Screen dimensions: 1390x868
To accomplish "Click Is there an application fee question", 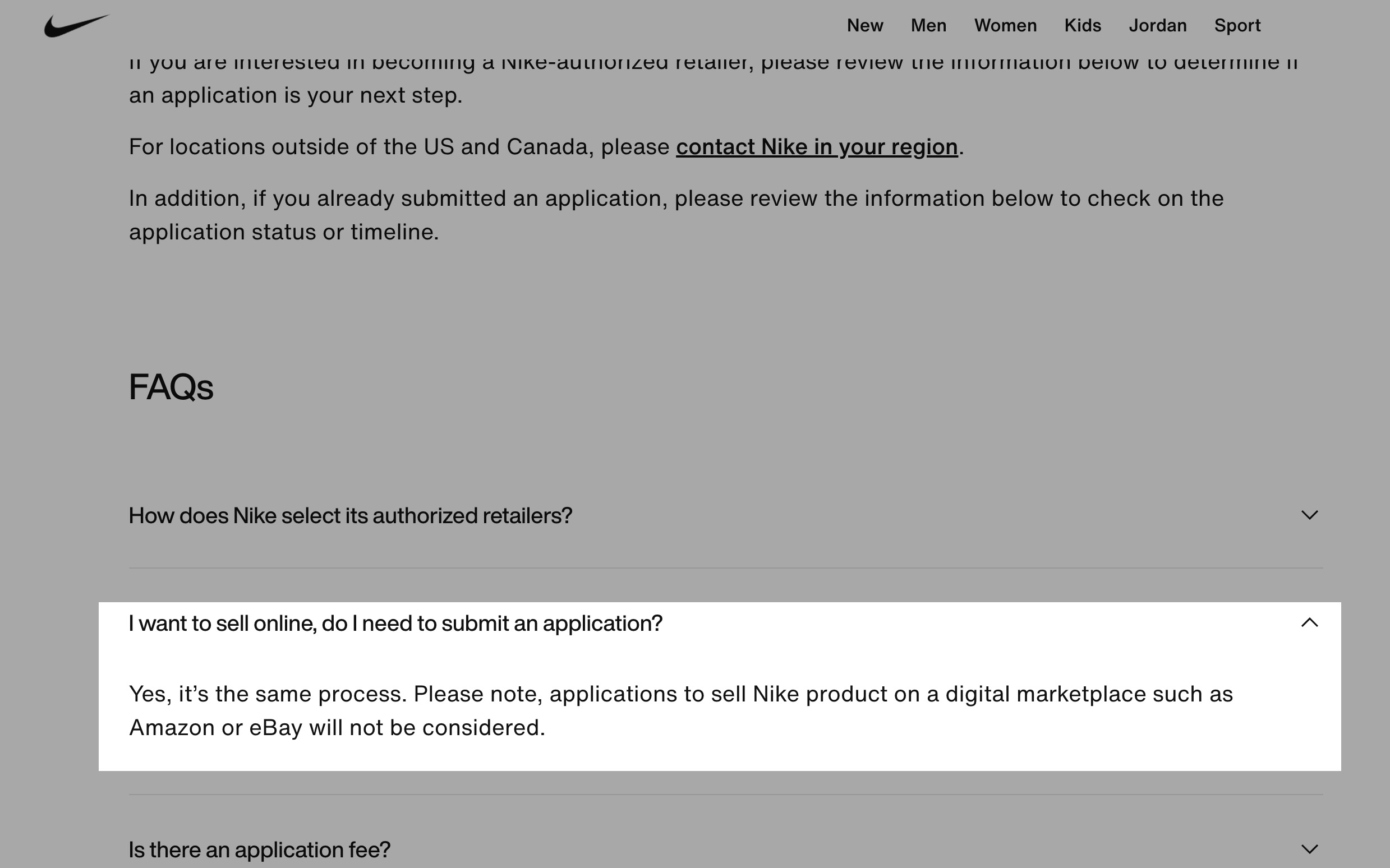I will (259, 849).
